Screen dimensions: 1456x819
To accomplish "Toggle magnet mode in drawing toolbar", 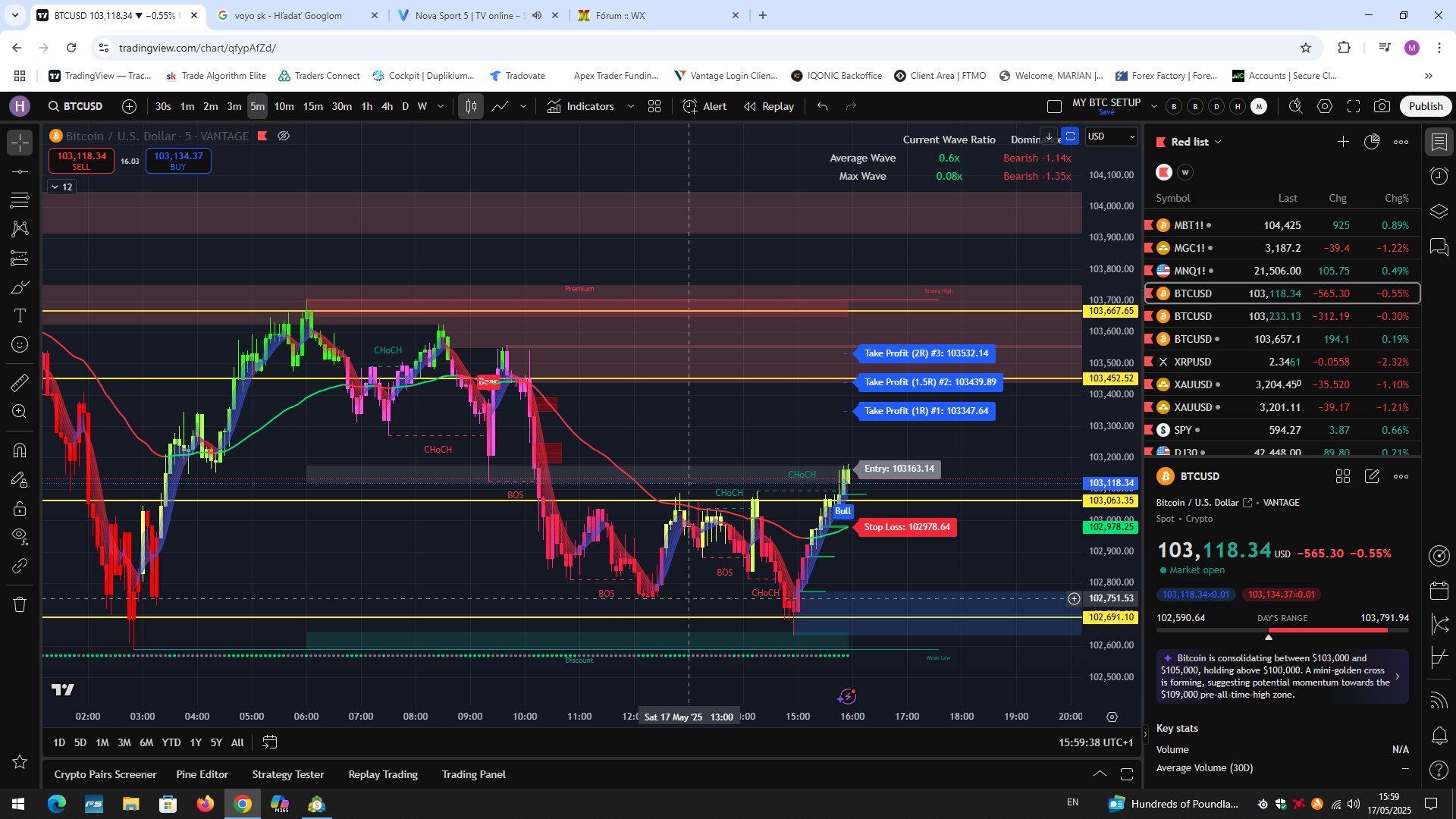I will tap(20, 450).
